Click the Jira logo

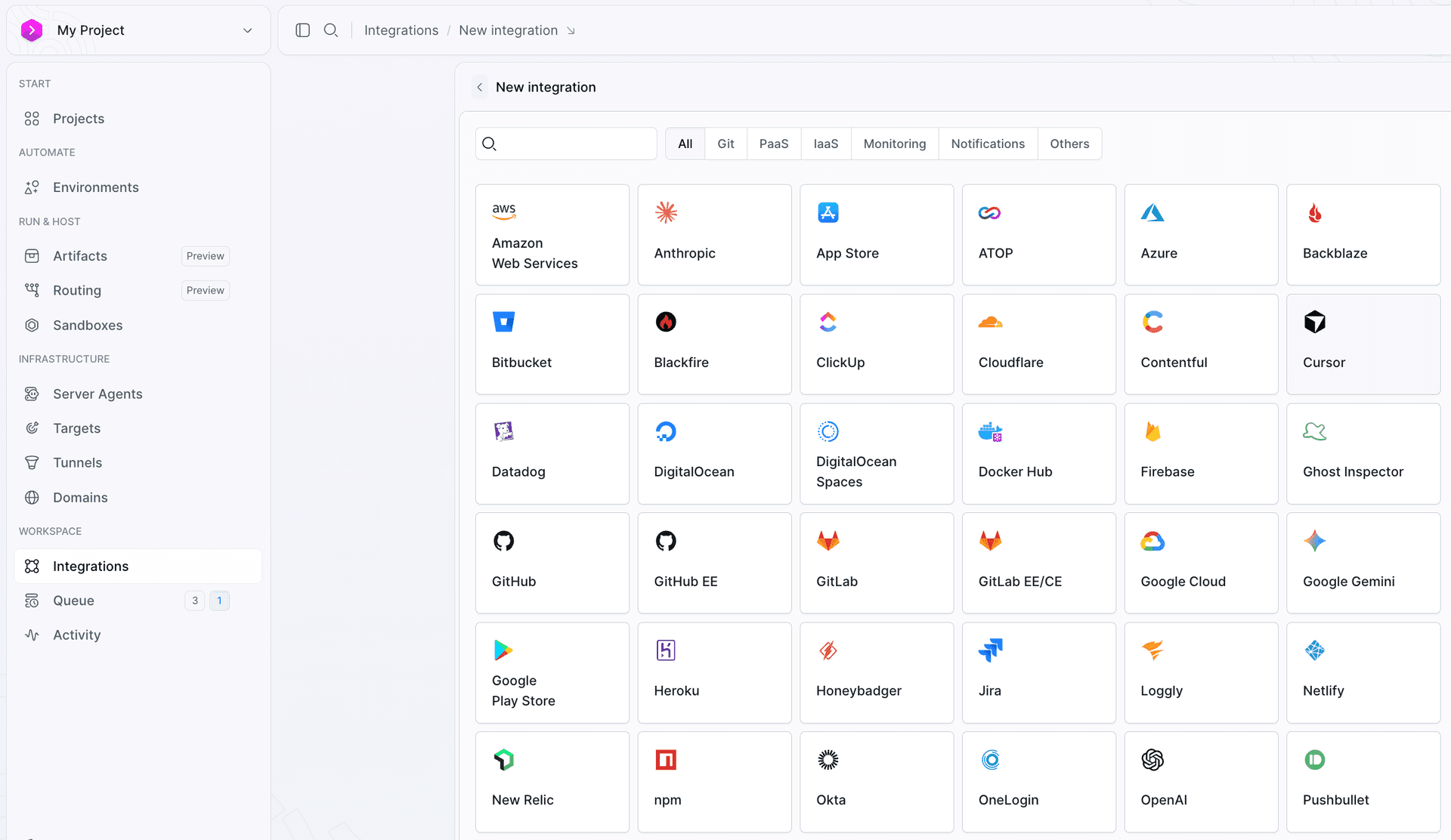click(990, 650)
